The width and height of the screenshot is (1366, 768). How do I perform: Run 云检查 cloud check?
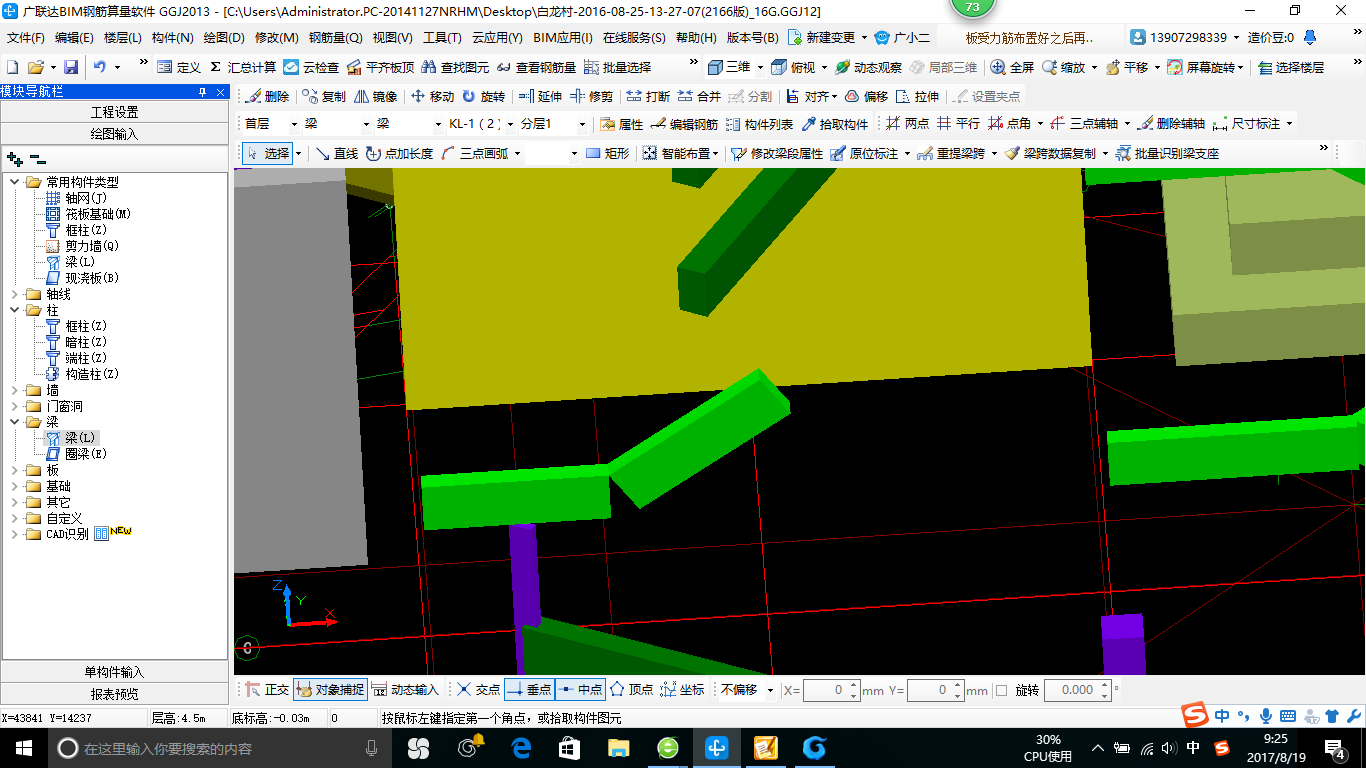[311, 67]
